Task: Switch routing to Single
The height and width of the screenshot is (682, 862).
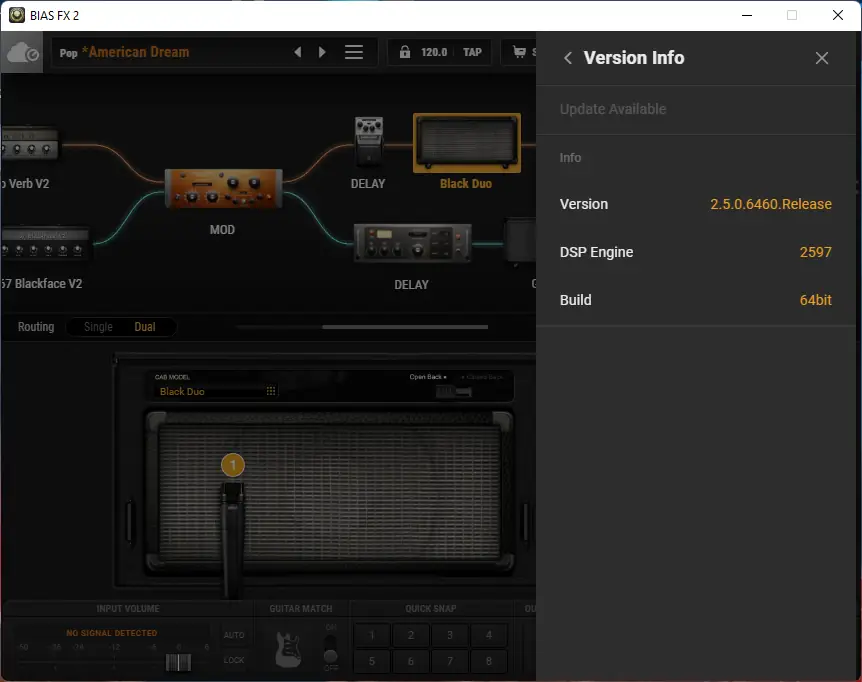Action: [98, 327]
